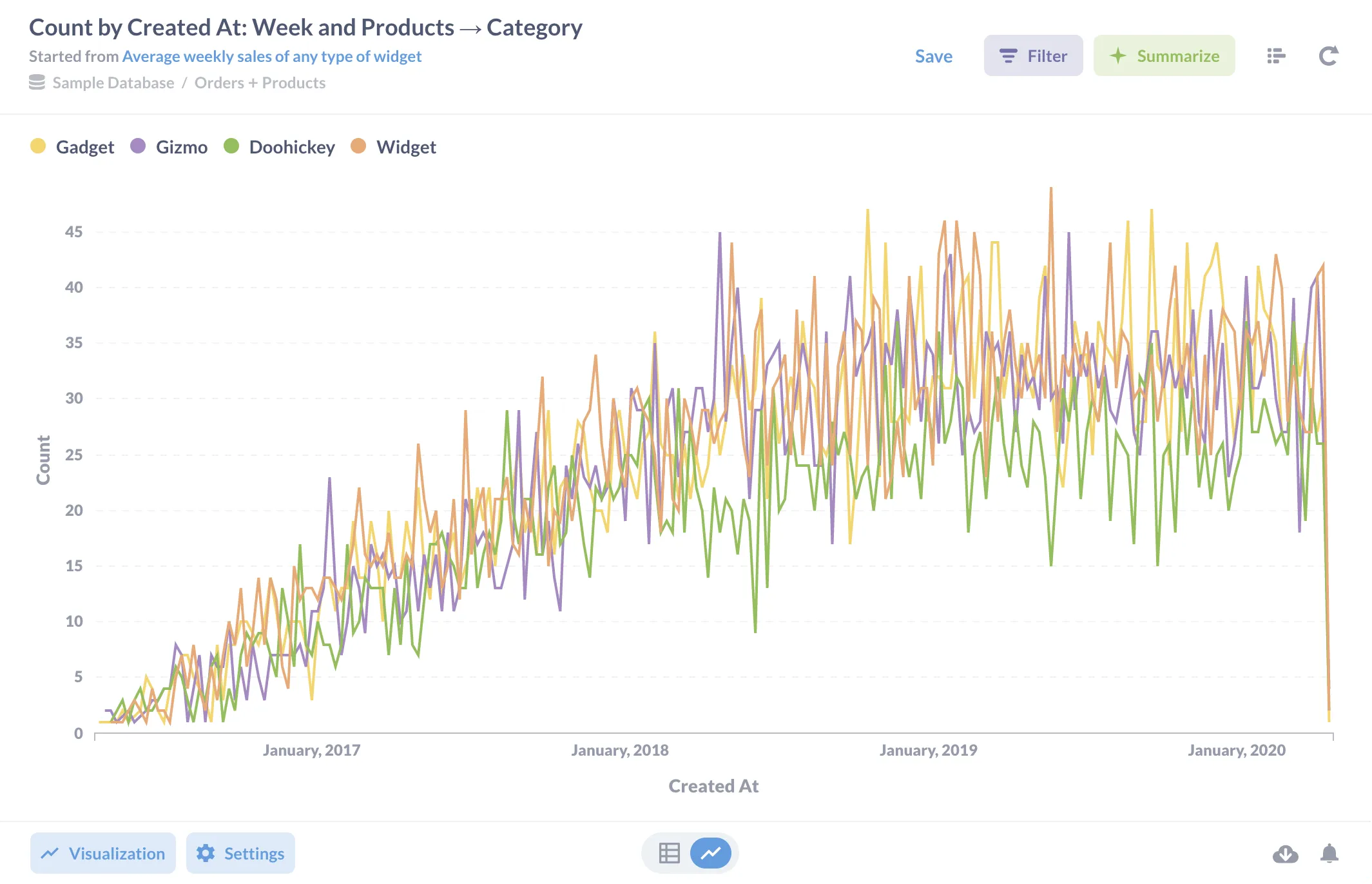Viewport: 1372px width, 884px height.
Task: Click the Widget legend color dot
Action: pyautogui.click(x=358, y=147)
